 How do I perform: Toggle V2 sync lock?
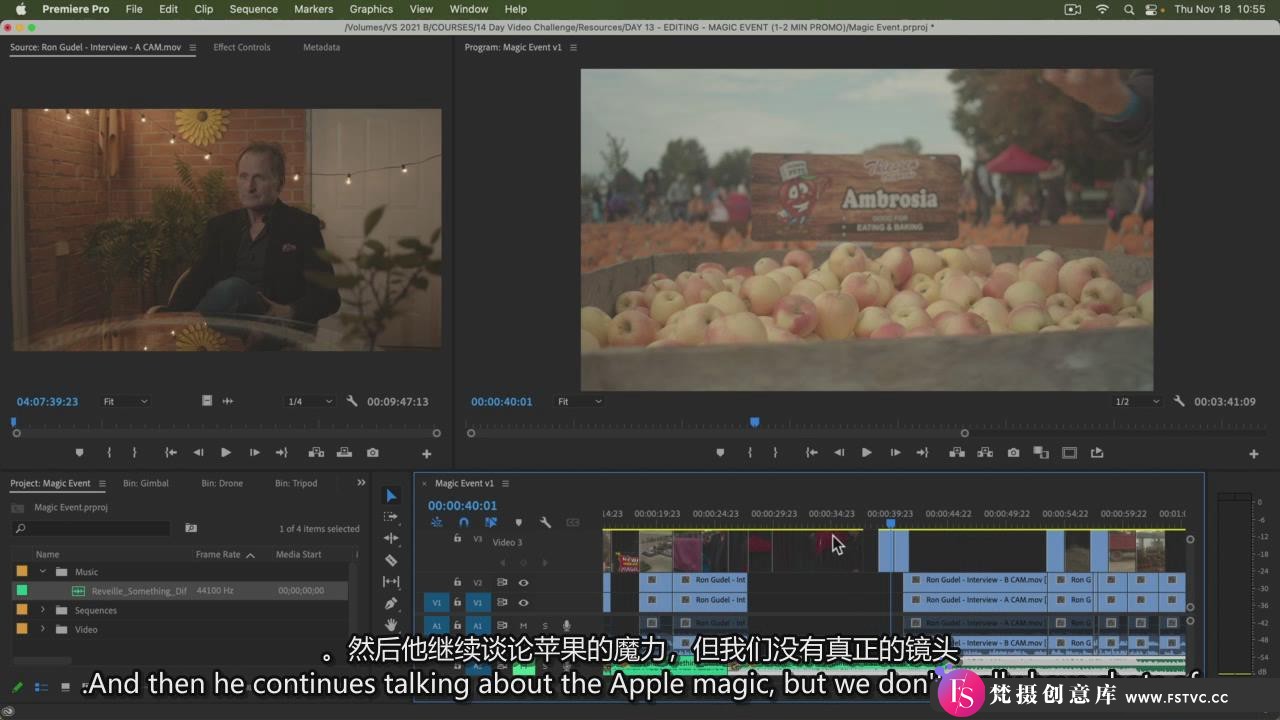pyautogui.click(x=502, y=582)
